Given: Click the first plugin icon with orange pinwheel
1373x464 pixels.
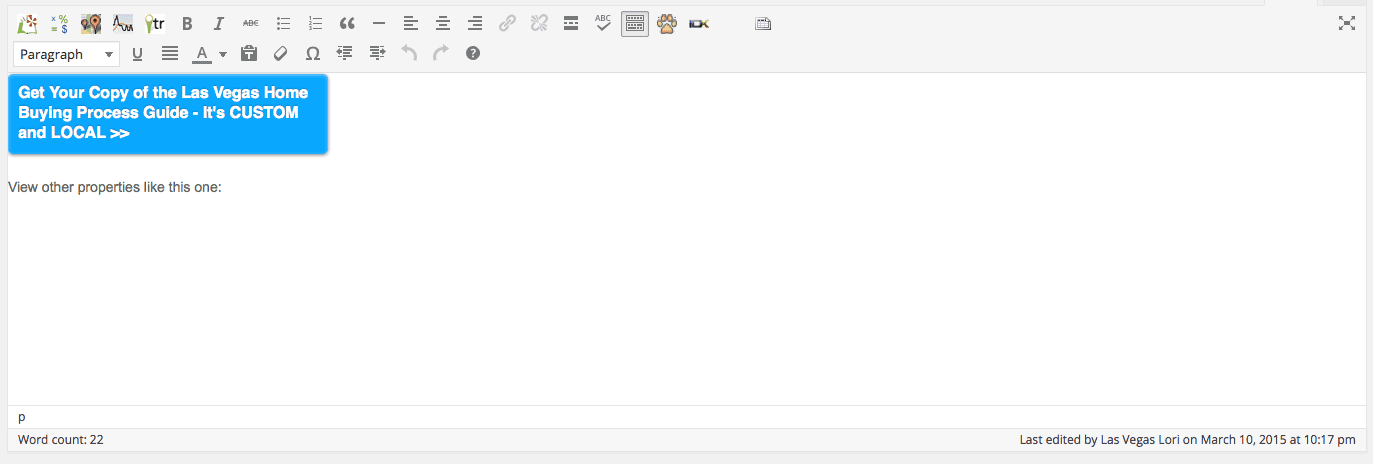Looking at the screenshot, I should pyautogui.click(x=27, y=23).
